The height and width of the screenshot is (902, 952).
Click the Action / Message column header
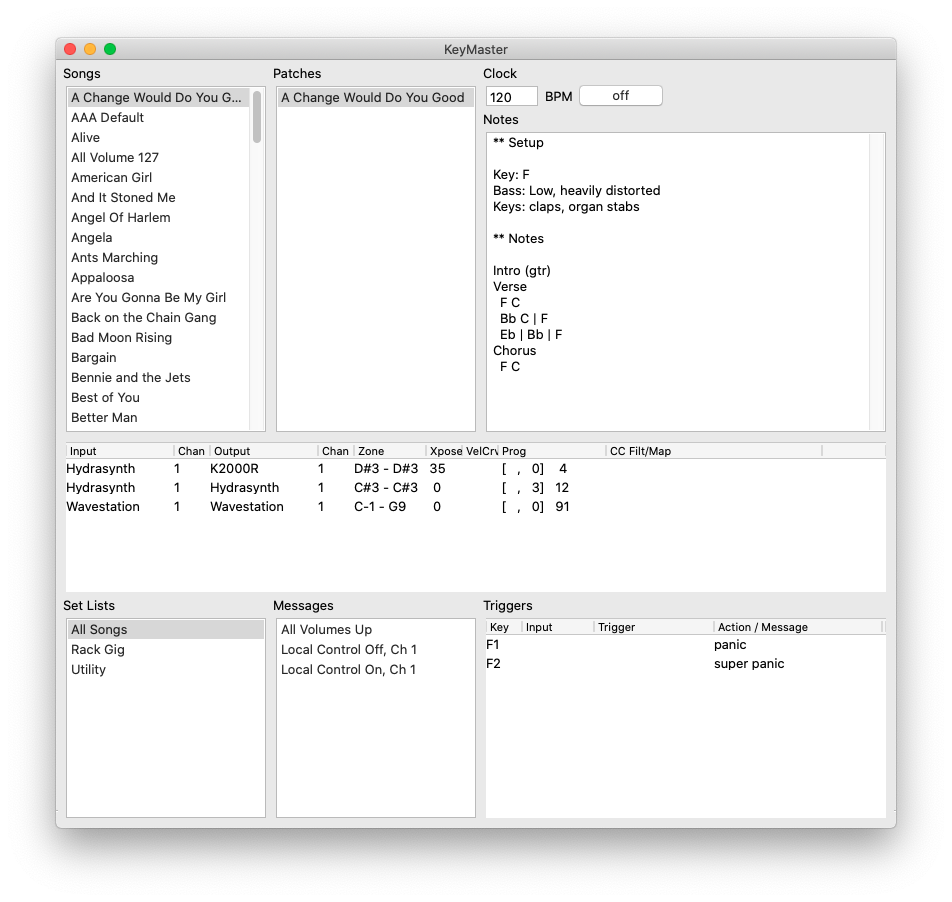tap(797, 627)
